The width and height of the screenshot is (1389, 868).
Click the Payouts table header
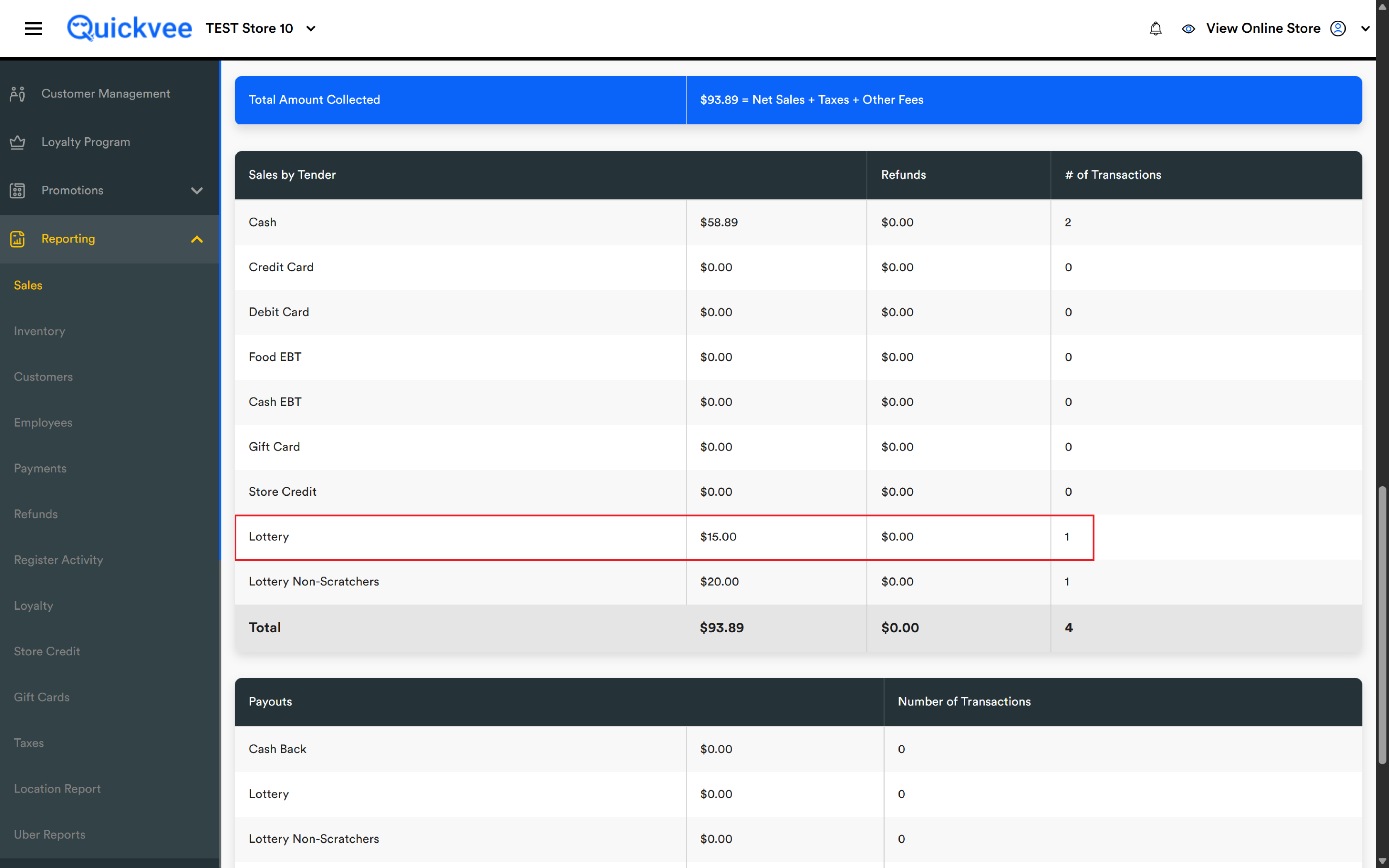point(270,701)
